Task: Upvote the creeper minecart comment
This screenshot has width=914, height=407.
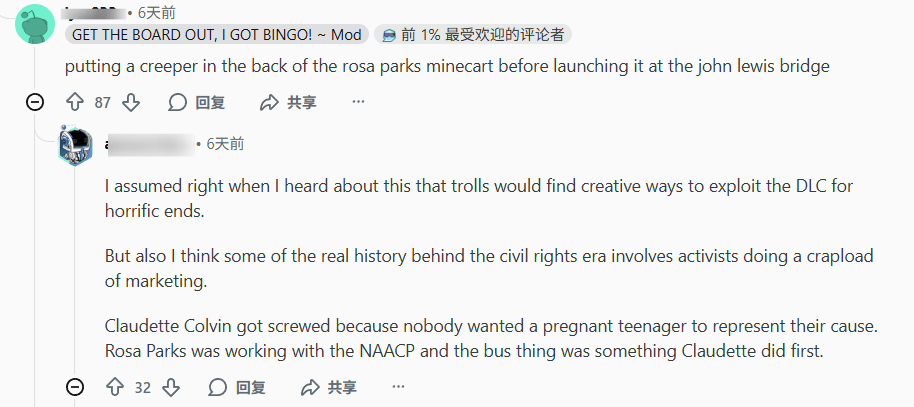Action: point(74,102)
